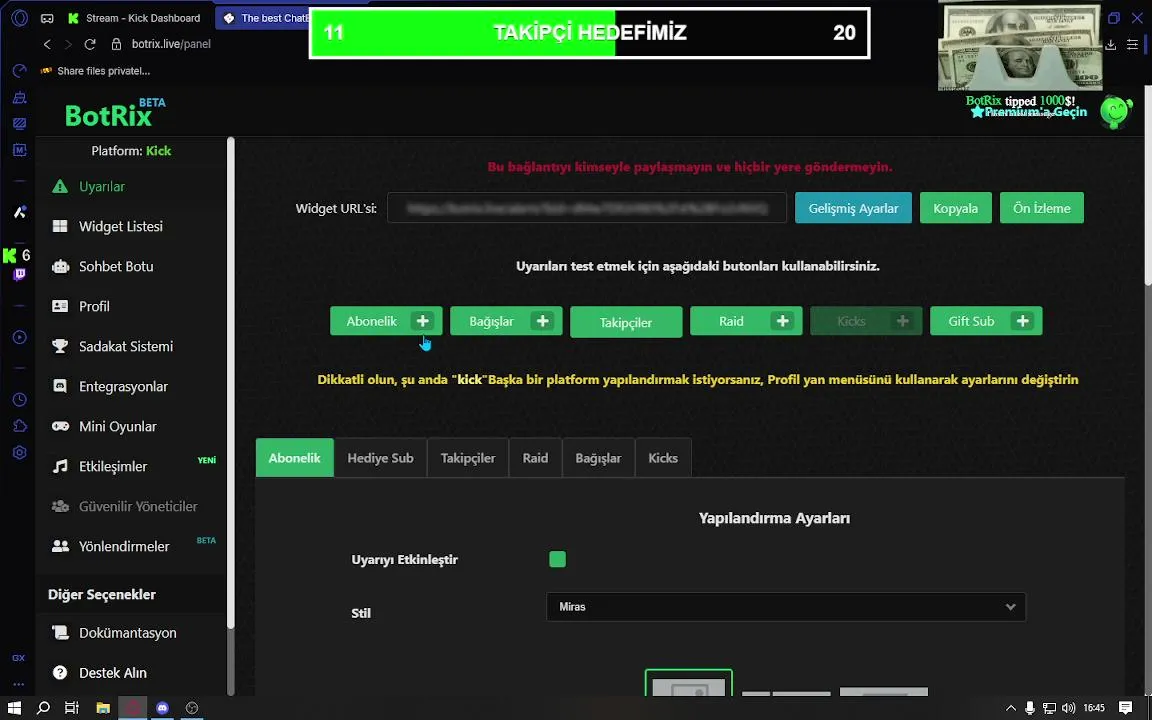Viewport: 1152px width, 720px height.
Task: Click the plus icon on Gift Sub button
Action: point(1023,321)
